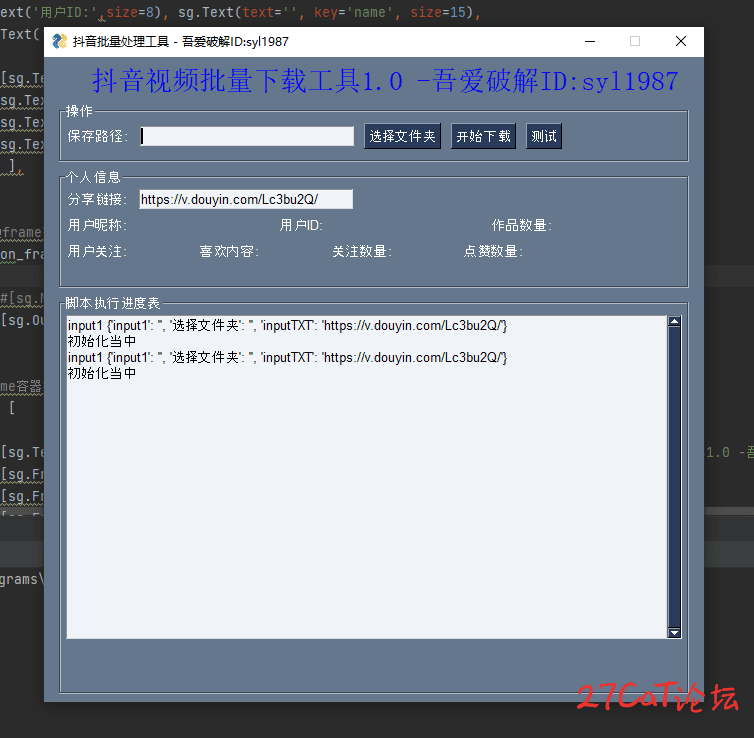The image size is (754, 738).
Task: Click the last 初始化当中 log line
Action: (x=101, y=373)
